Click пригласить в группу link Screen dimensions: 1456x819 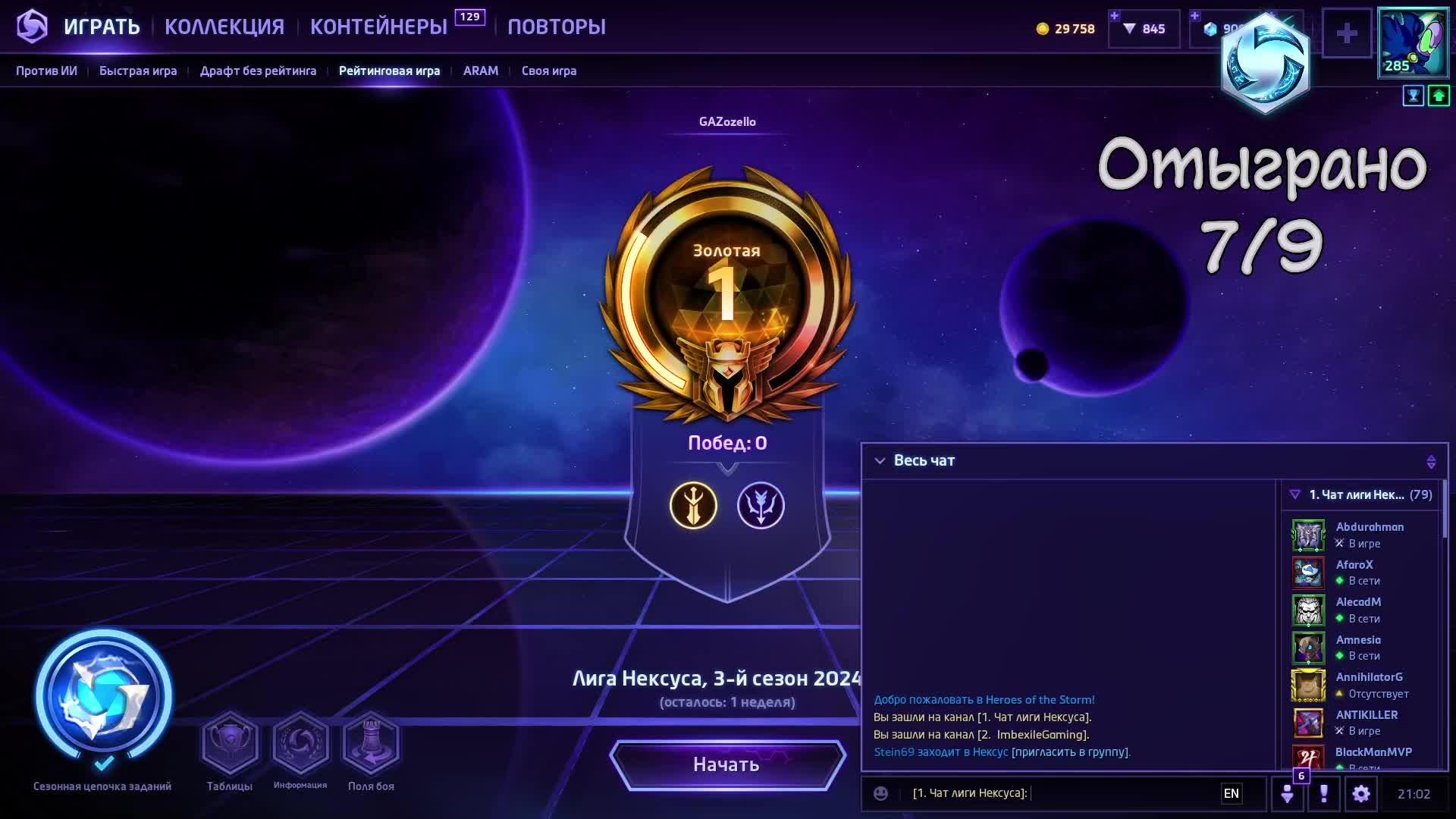click(1071, 752)
